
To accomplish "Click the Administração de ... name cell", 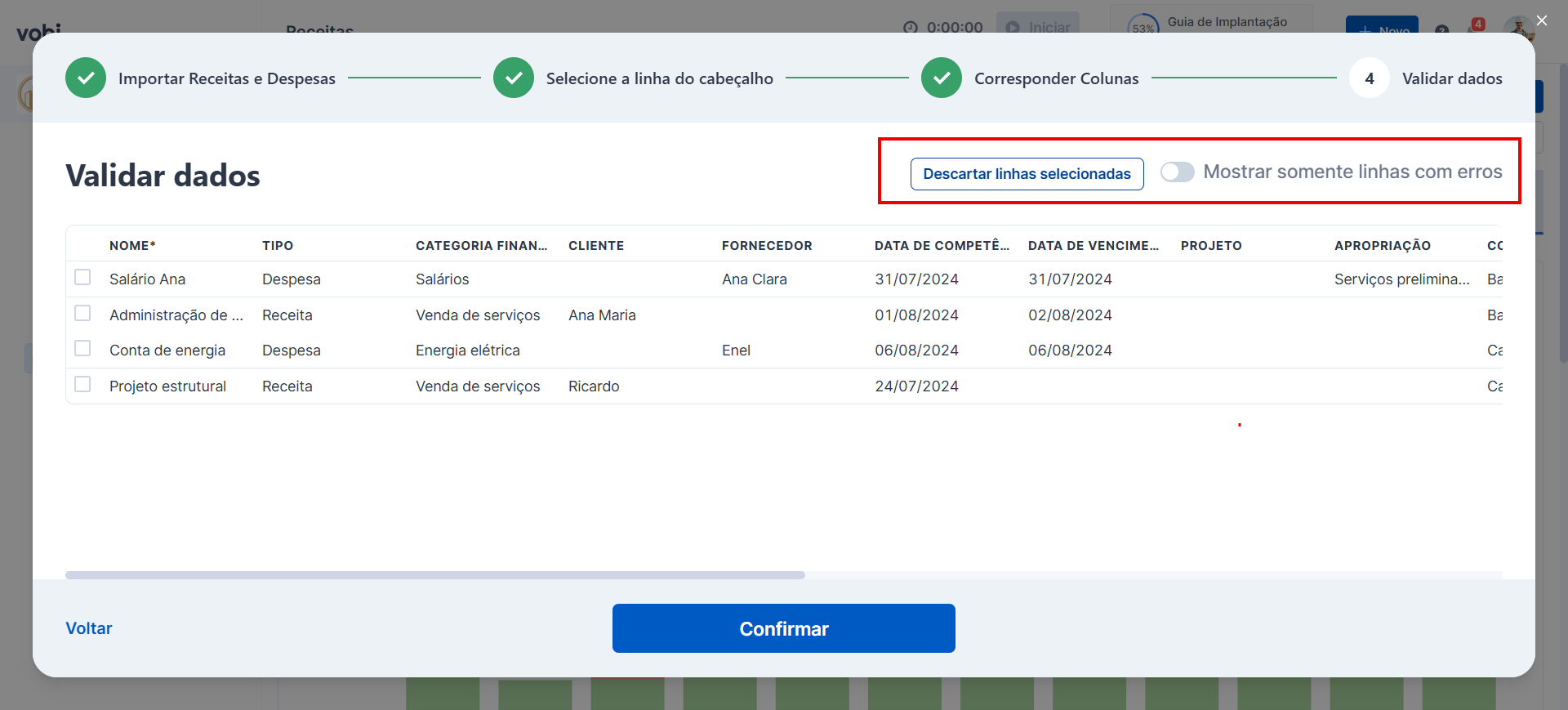I will [x=176, y=315].
